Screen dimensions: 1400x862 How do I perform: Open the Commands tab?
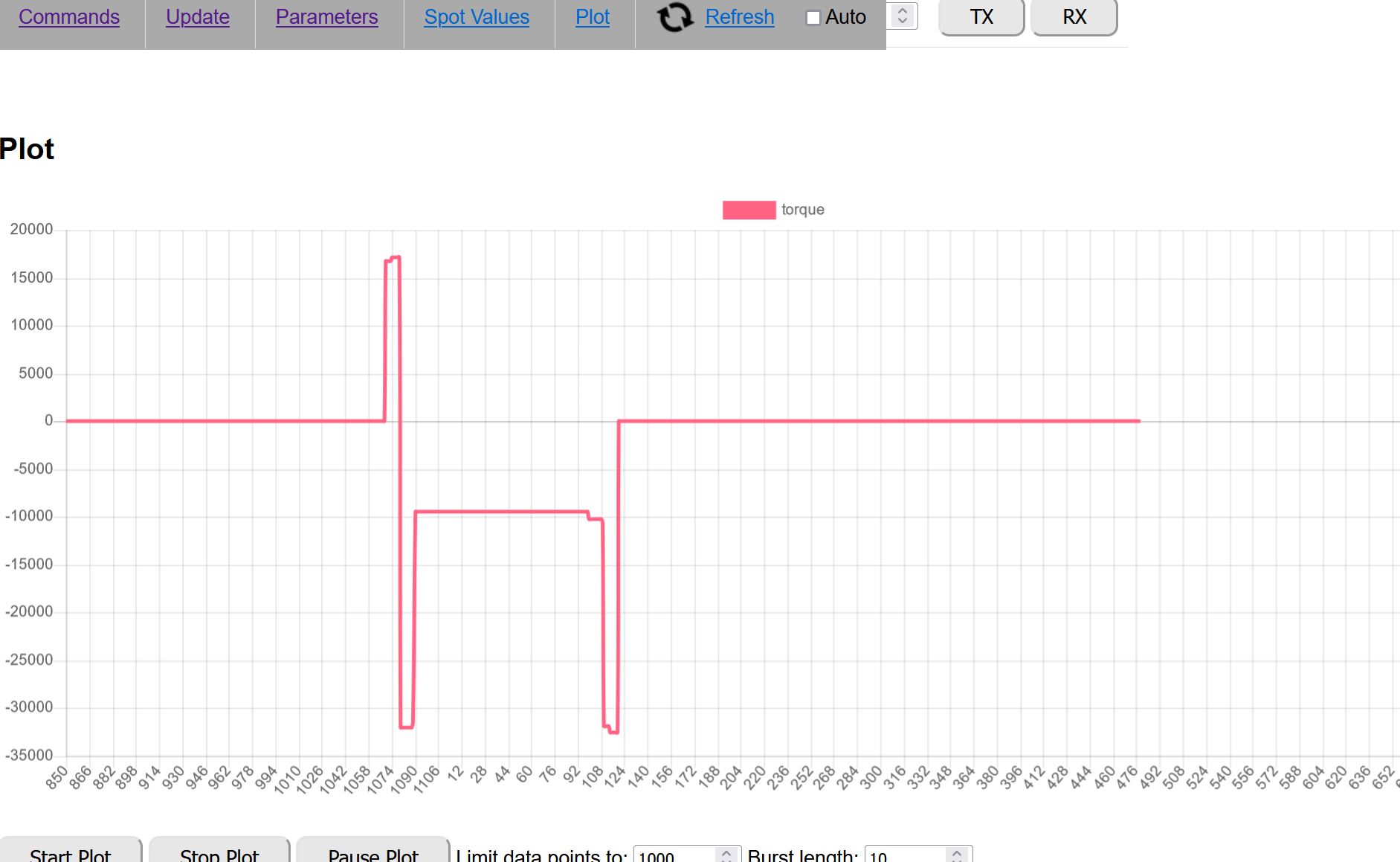point(69,17)
